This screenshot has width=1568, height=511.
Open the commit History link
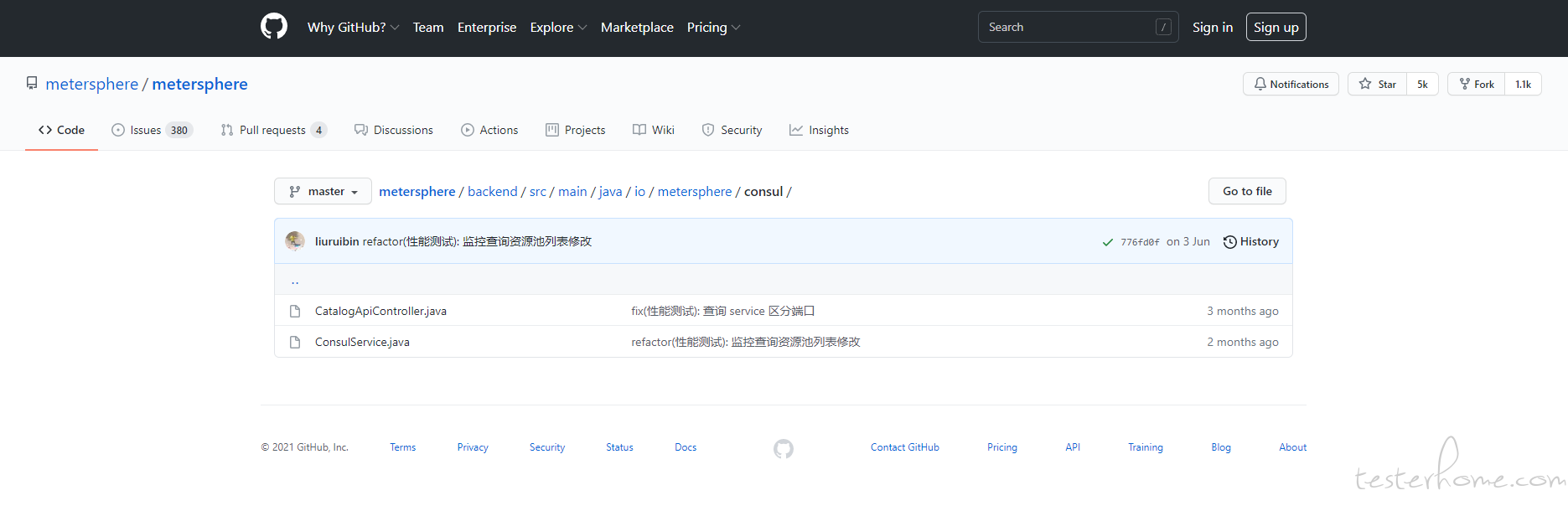coord(1250,241)
